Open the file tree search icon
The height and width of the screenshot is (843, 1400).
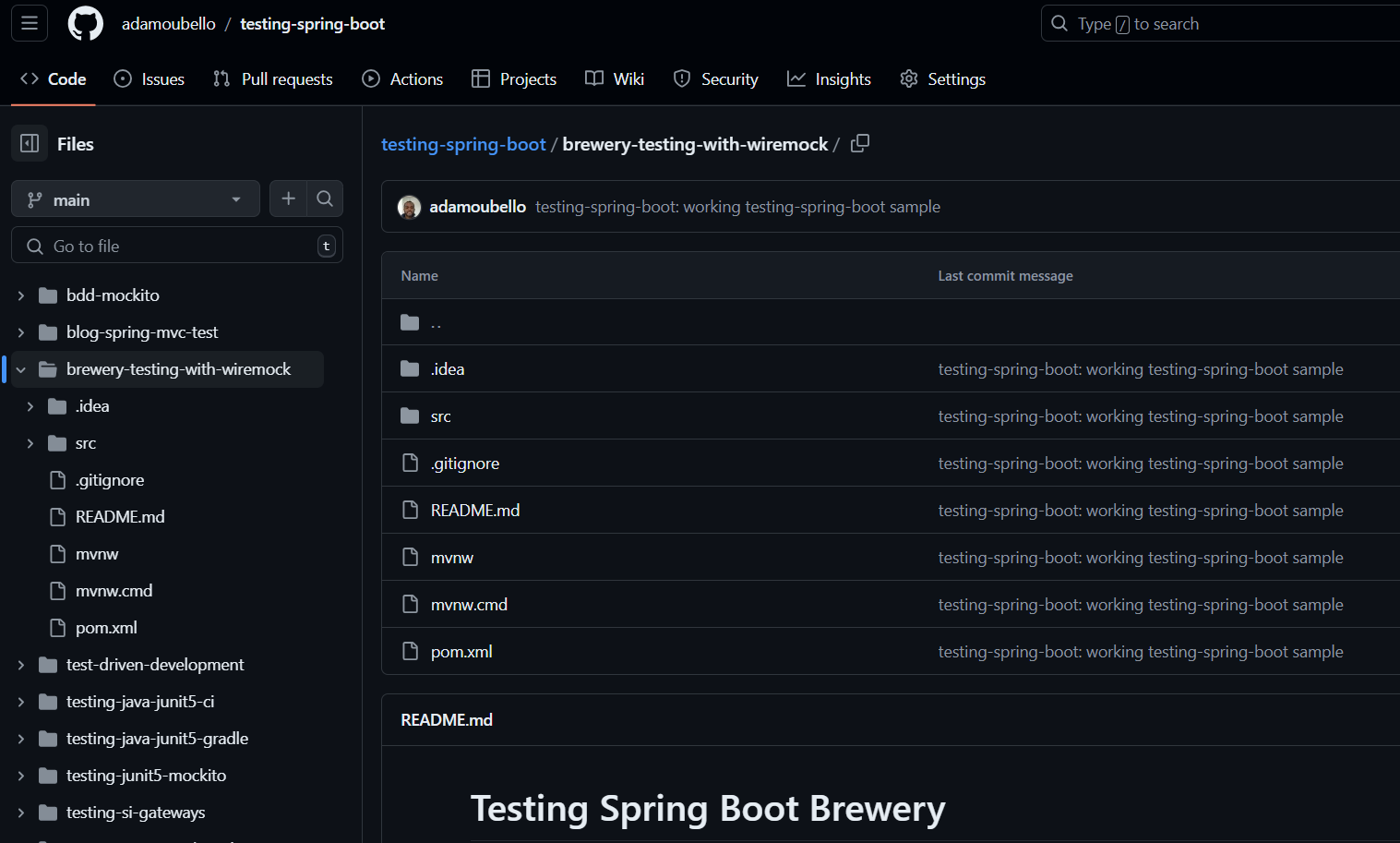click(x=325, y=199)
